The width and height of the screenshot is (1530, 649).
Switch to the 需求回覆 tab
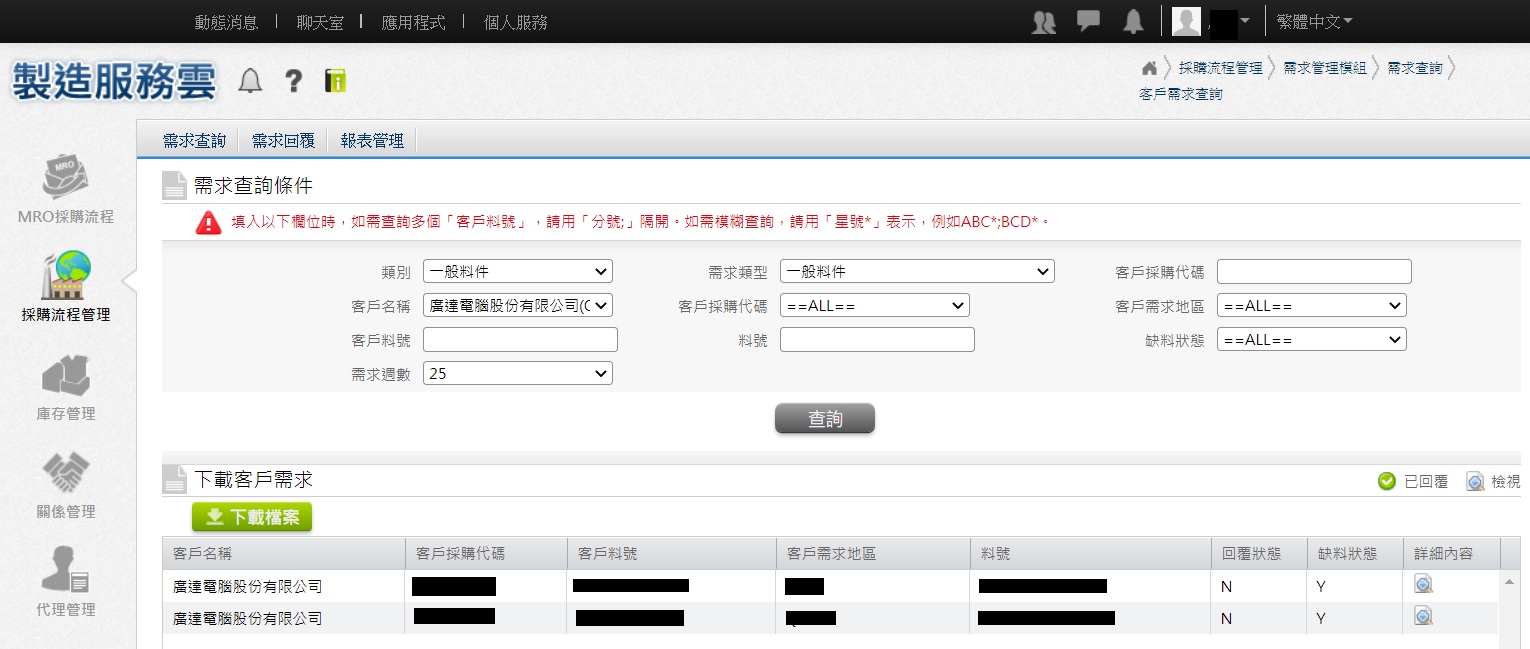click(283, 141)
